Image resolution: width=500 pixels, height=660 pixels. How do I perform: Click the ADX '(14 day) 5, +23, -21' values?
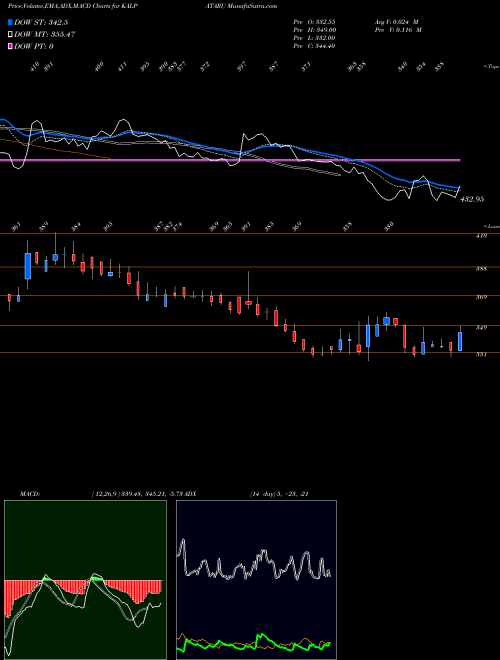pyautogui.click(x=279, y=494)
